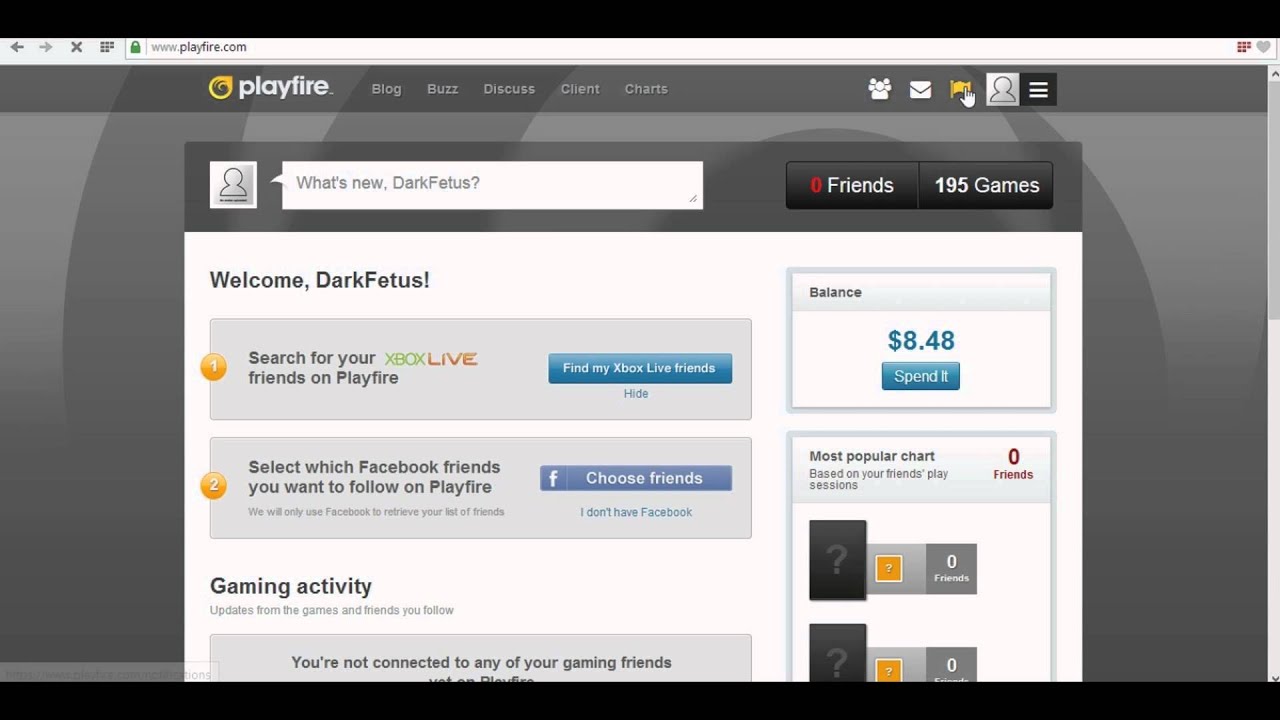Screen dimensions: 1280x720
Task: Open the messages envelope icon
Action: point(921,90)
